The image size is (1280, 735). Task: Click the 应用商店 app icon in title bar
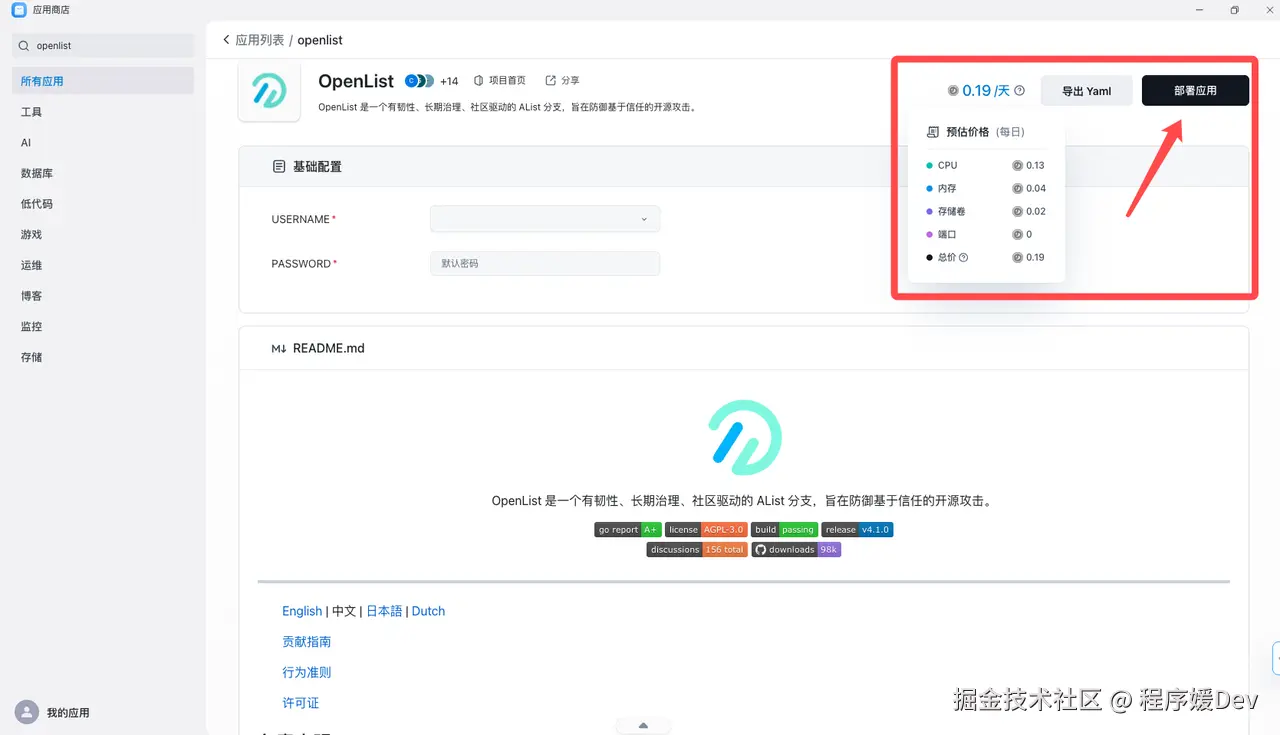tap(19, 10)
